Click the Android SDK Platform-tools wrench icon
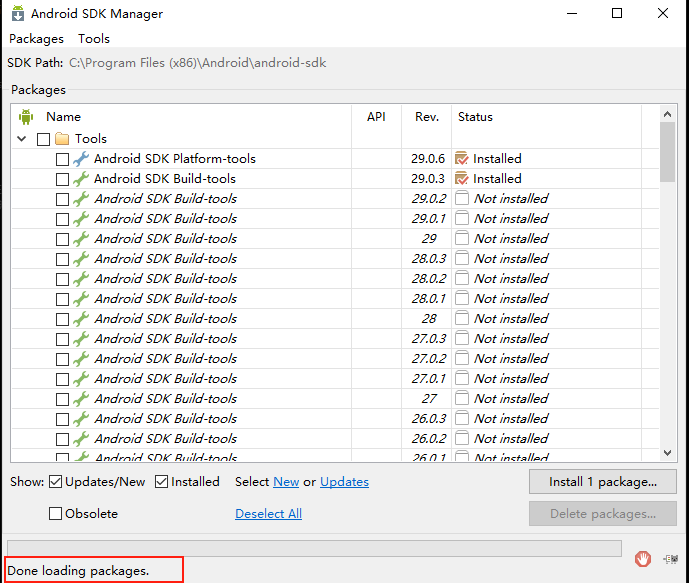The width and height of the screenshot is (689, 583). (x=81, y=159)
